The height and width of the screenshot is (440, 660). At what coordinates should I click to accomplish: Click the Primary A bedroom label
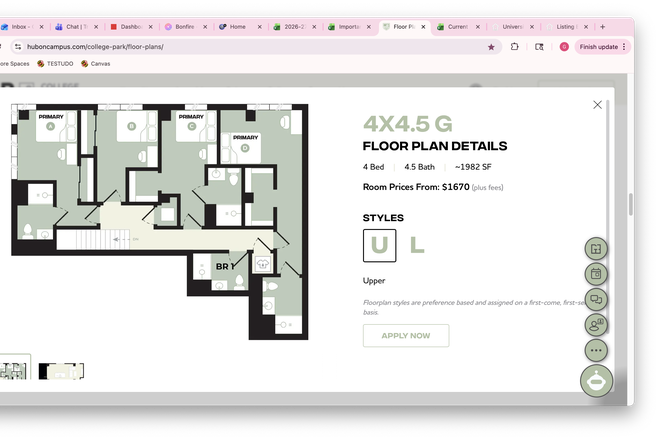51,117
